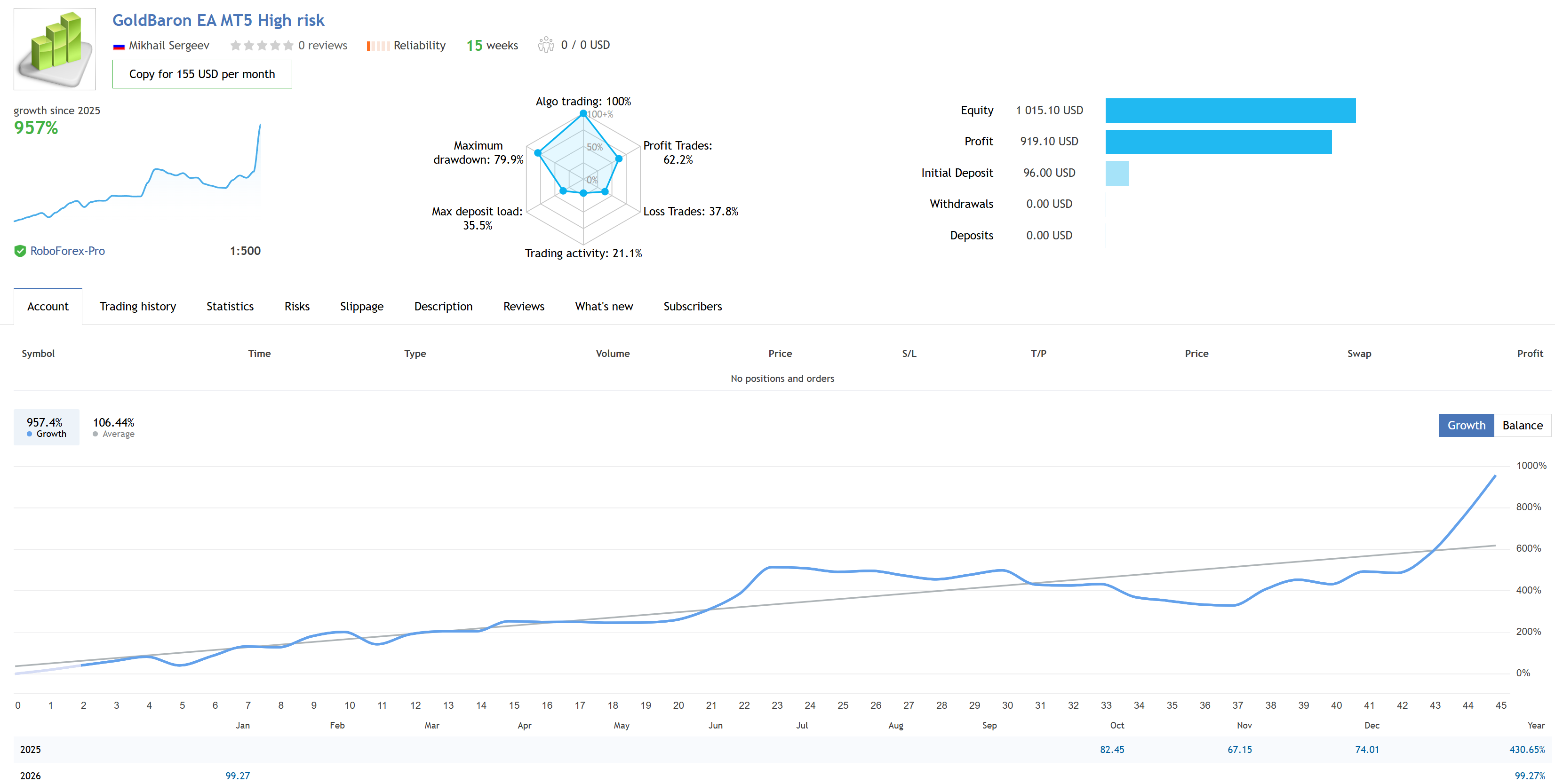Switch to the Statistics tab
This screenshot has height=784, width=1555.
(230, 307)
